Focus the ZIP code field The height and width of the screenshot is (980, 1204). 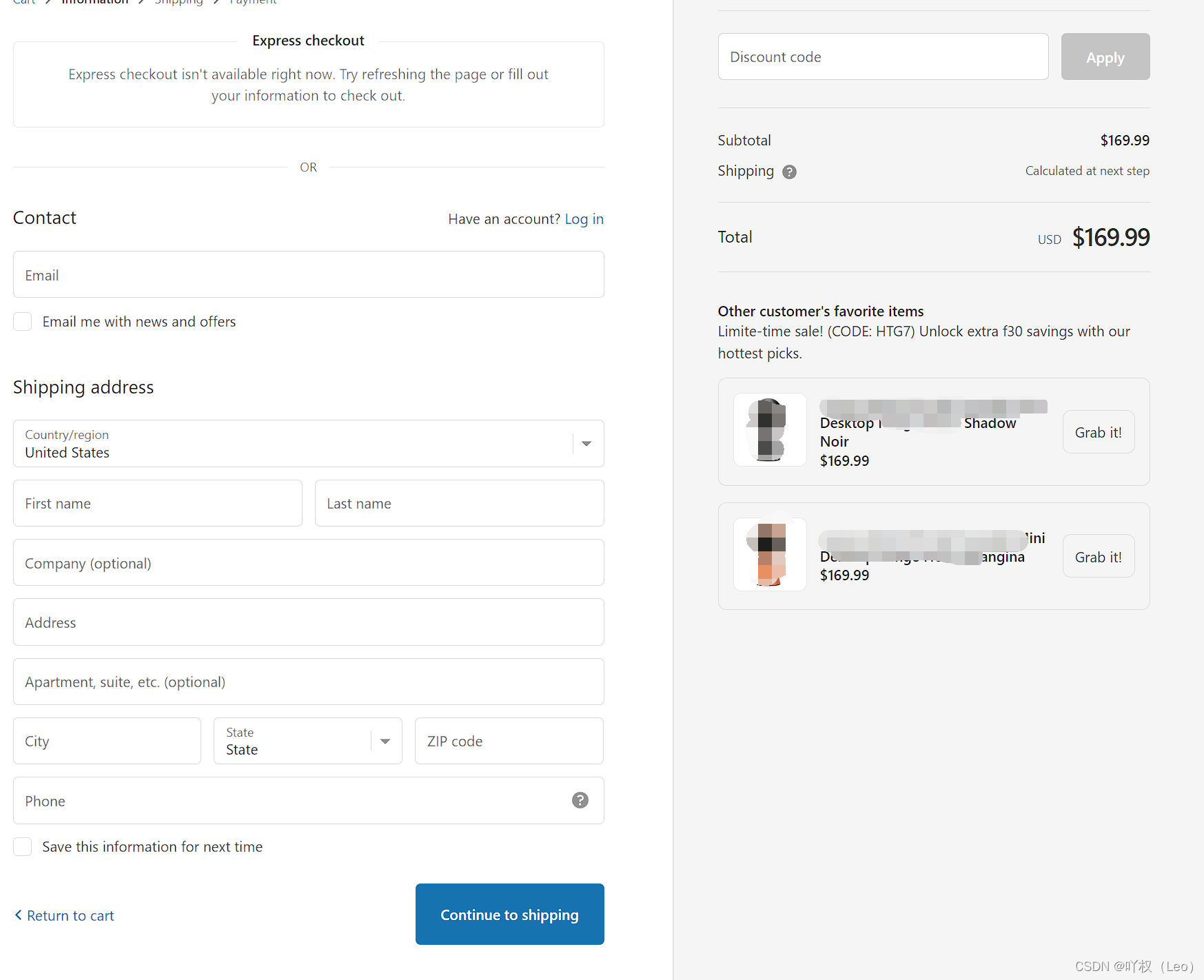[509, 741]
